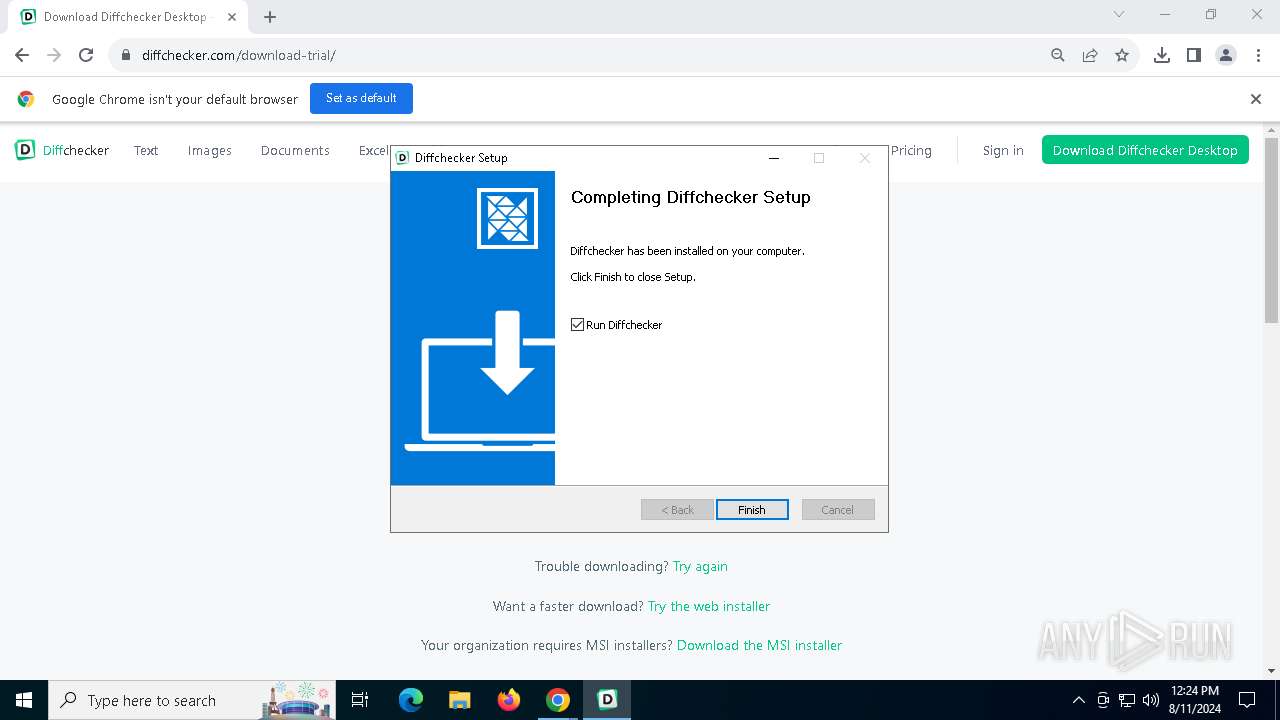Open the Documents comparison menu item
Viewport: 1280px width, 720px height.
pos(295,150)
